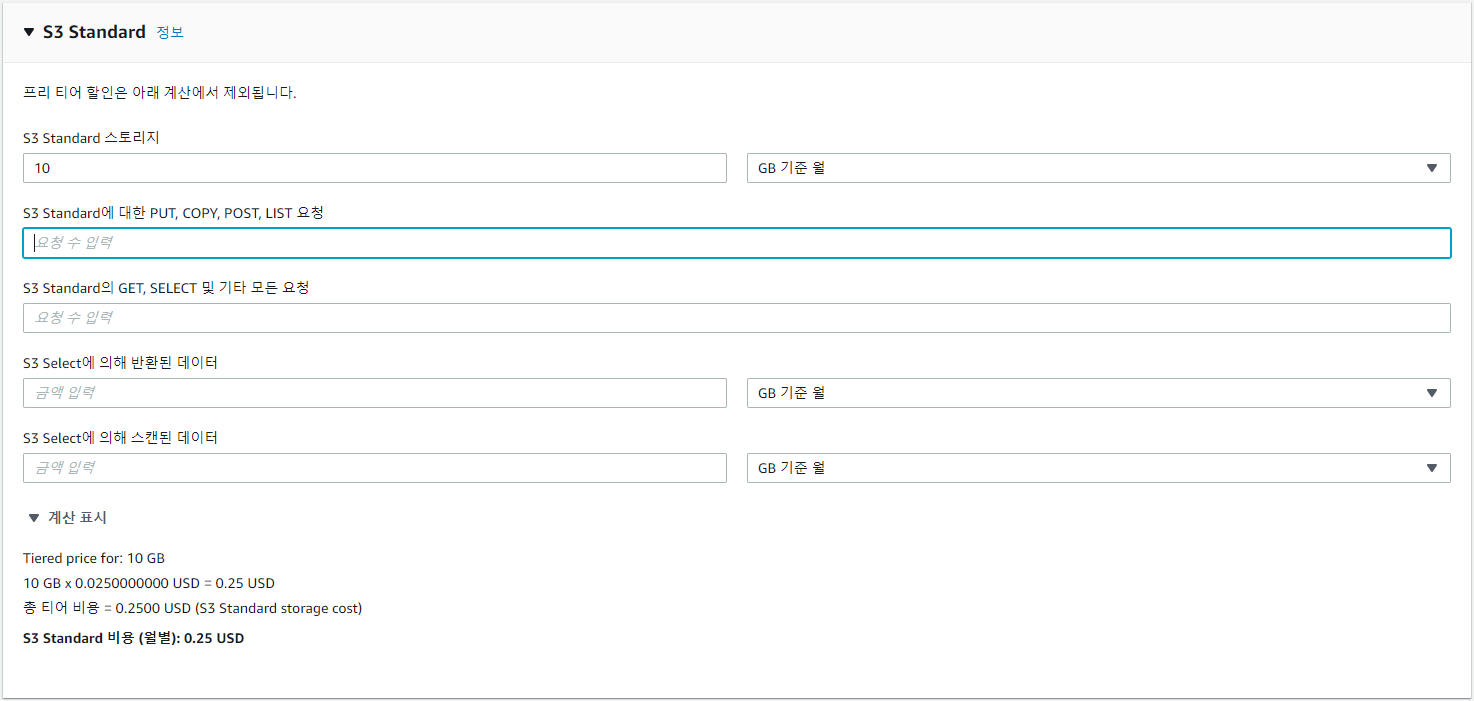Collapse the S3 Standard section triangle

29,32
